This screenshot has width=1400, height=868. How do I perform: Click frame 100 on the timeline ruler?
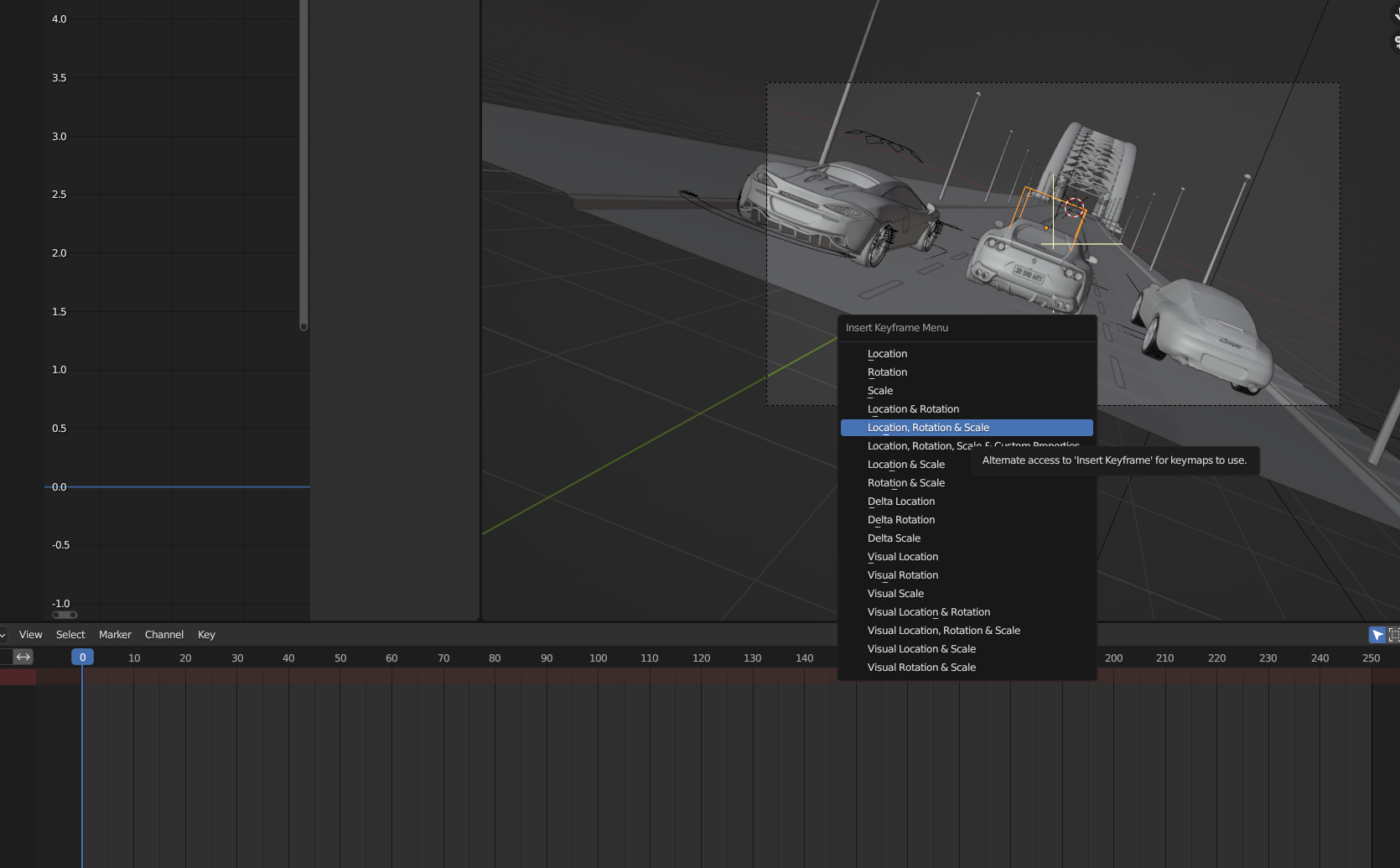point(598,658)
